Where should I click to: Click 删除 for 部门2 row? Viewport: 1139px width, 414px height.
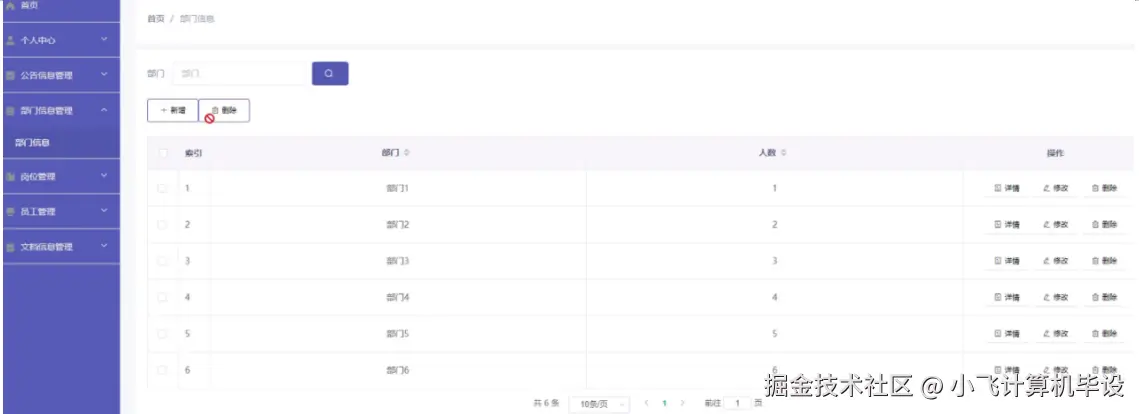coord(1104,224)
